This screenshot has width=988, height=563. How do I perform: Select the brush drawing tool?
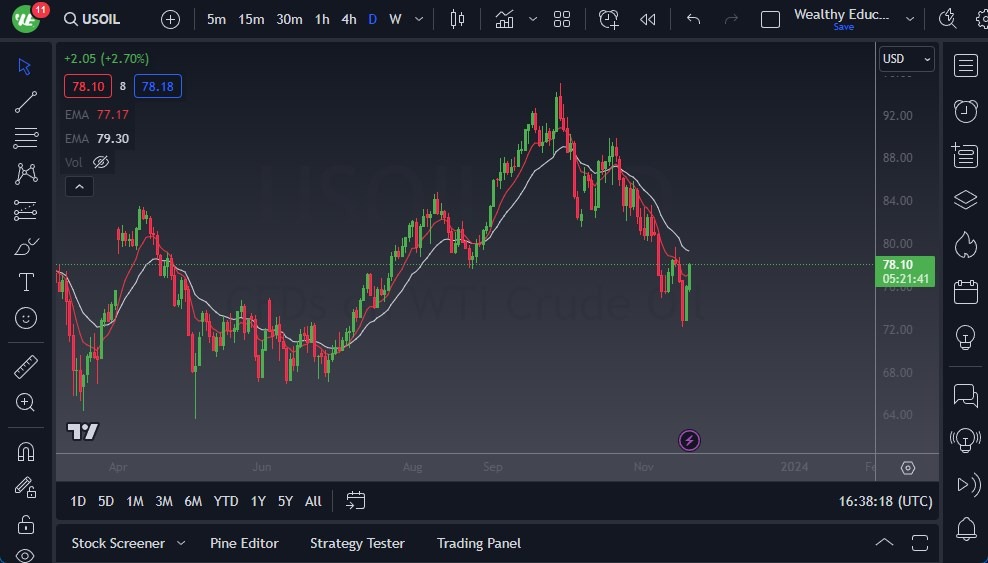click(x=26, y=246)
